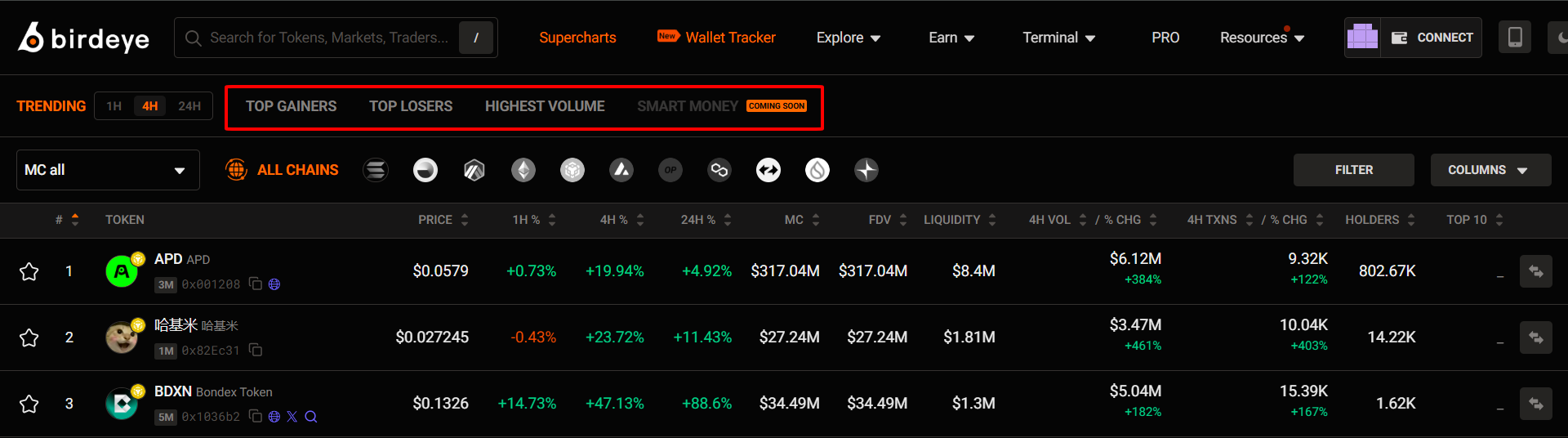
Task: Open BDXN X (Twitter) link
Action: click(292, 417)
